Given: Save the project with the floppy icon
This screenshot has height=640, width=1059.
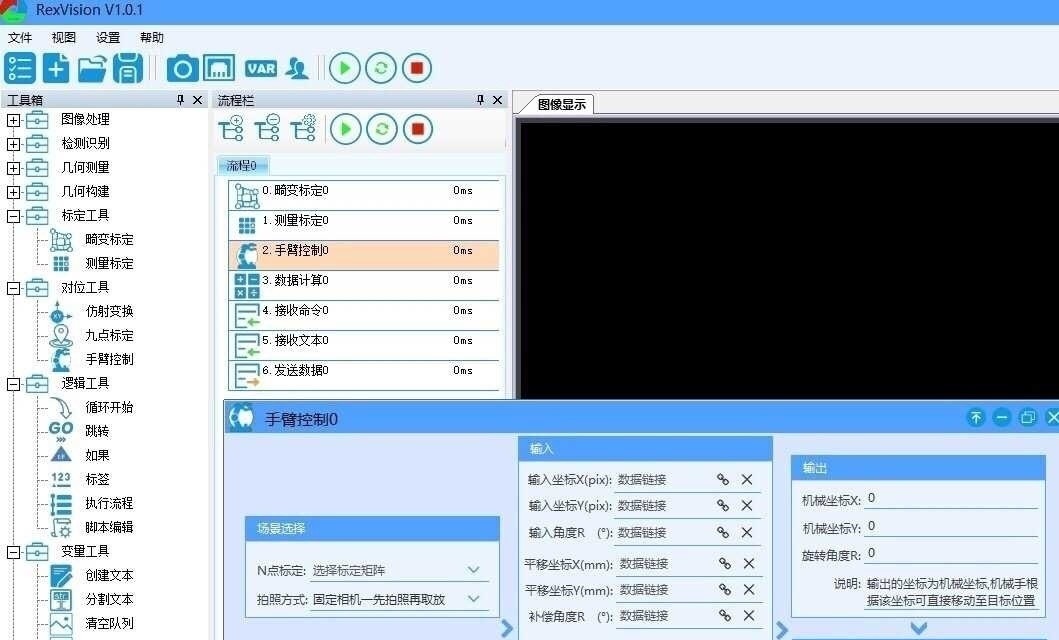Looking at the screenshot, I should [128, 68].
